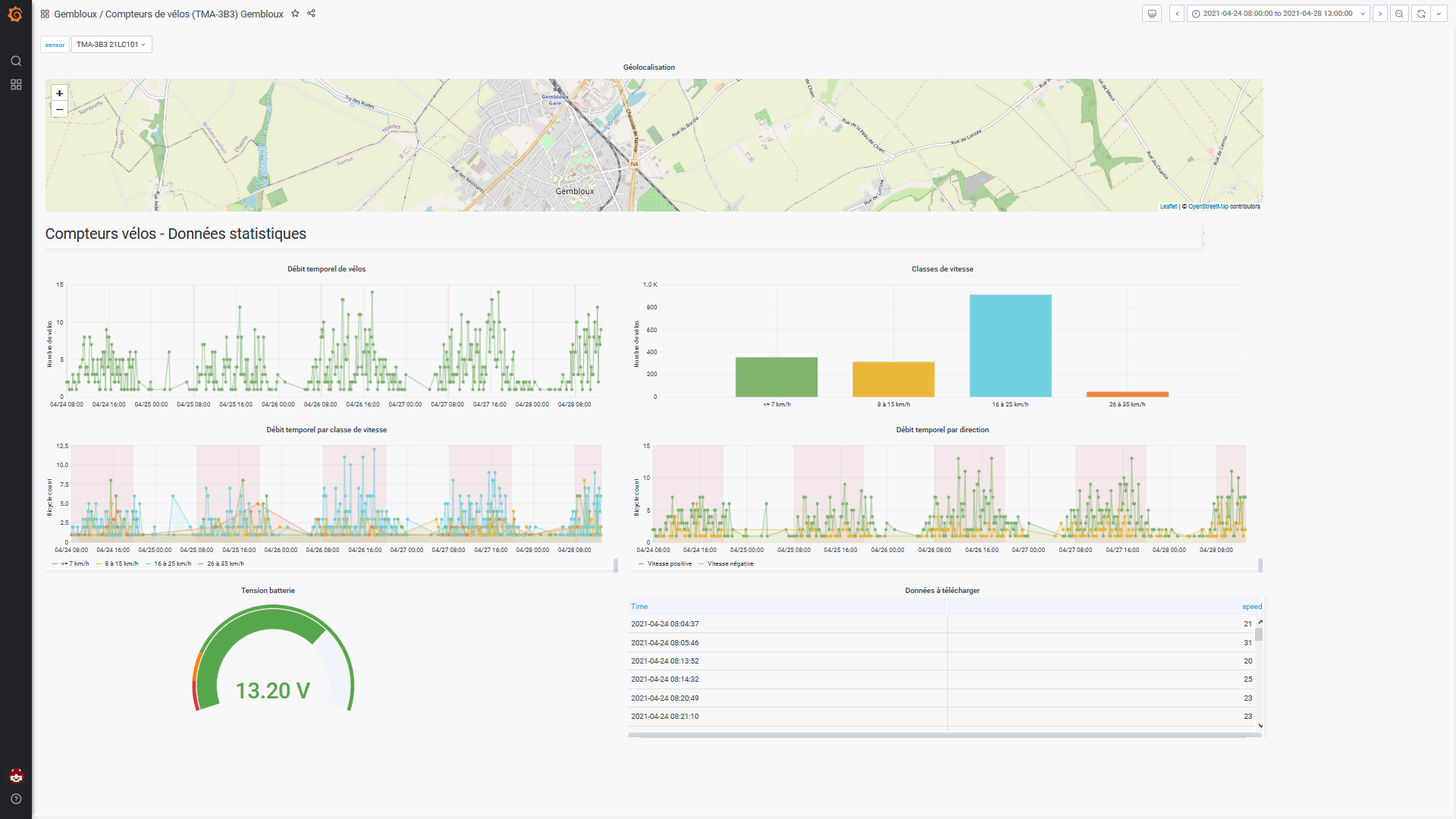1456x819 pixels.
Task: Refresh the dashboard
Action: pos(1421,14)
